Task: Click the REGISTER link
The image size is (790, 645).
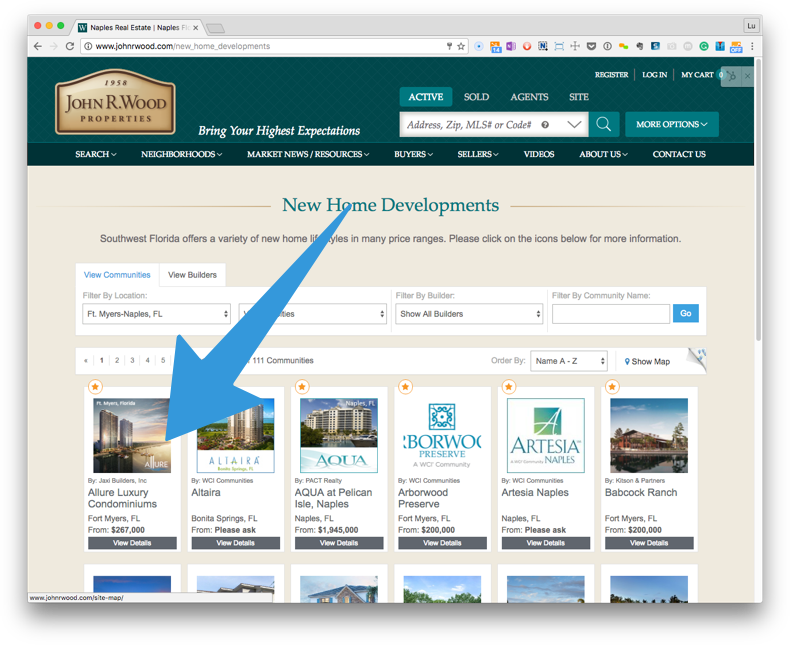Action: click(x=611, y=75)
